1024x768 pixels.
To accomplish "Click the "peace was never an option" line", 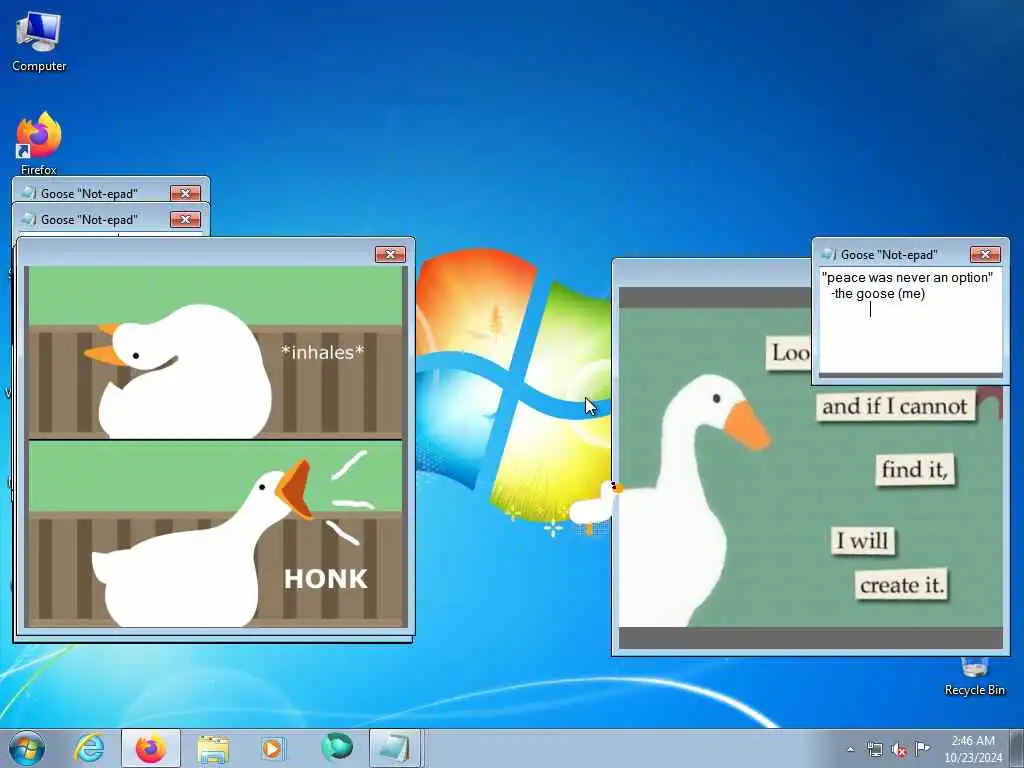I will [907, 278].
